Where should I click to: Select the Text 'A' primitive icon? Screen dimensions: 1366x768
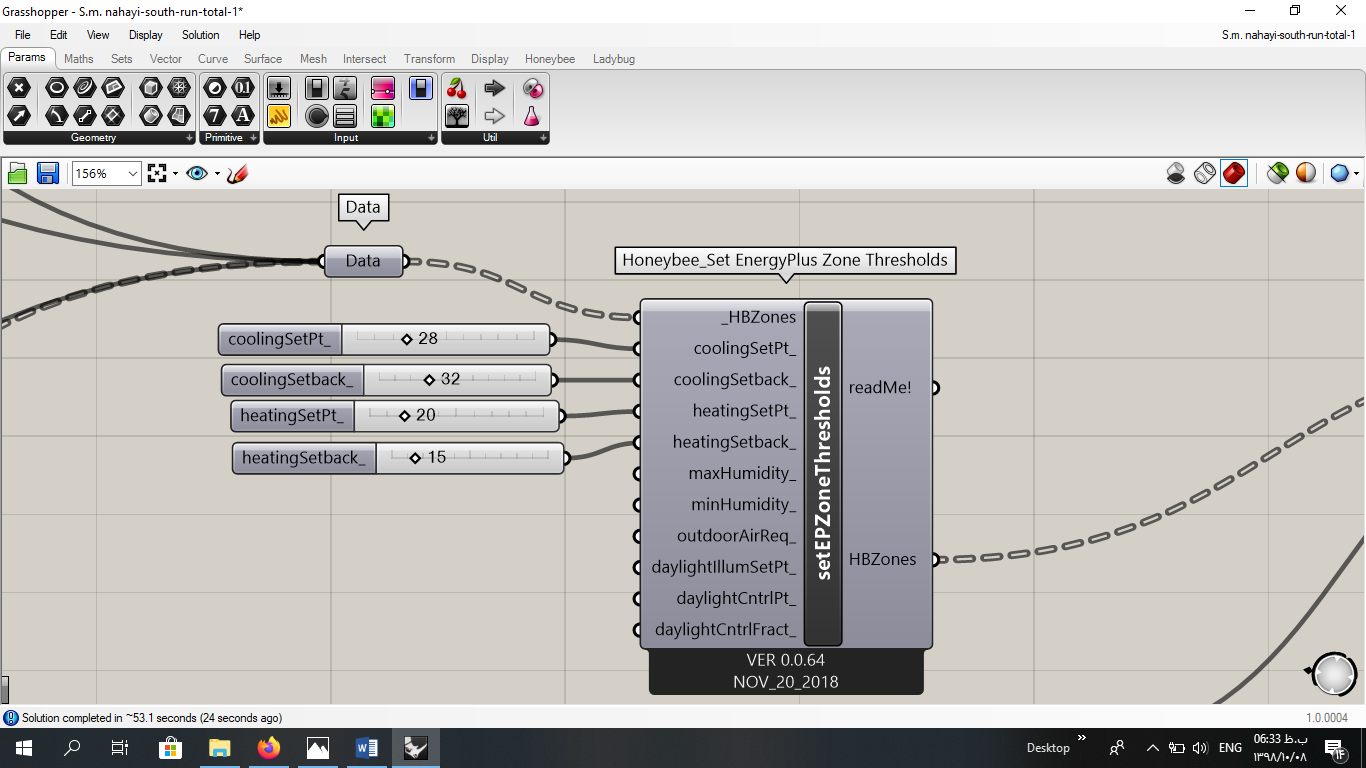point(243,116)
